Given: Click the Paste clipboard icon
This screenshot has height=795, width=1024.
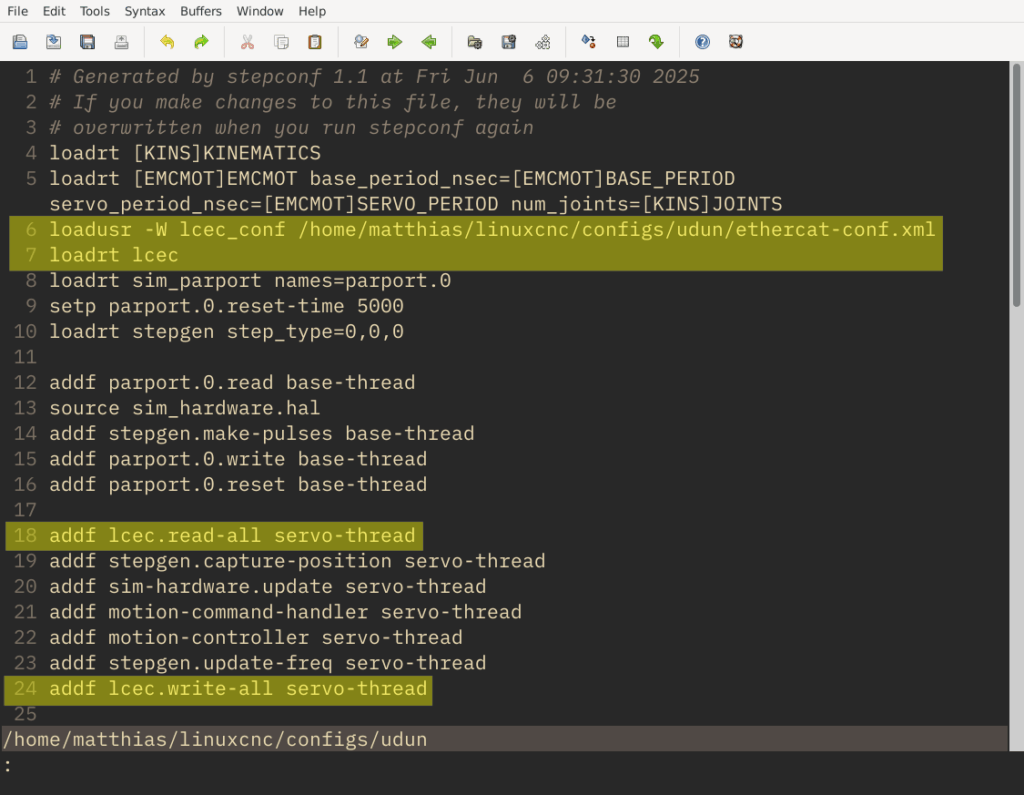Looking at the screenshot, I should pyautogui.click(x=315, y=42).
